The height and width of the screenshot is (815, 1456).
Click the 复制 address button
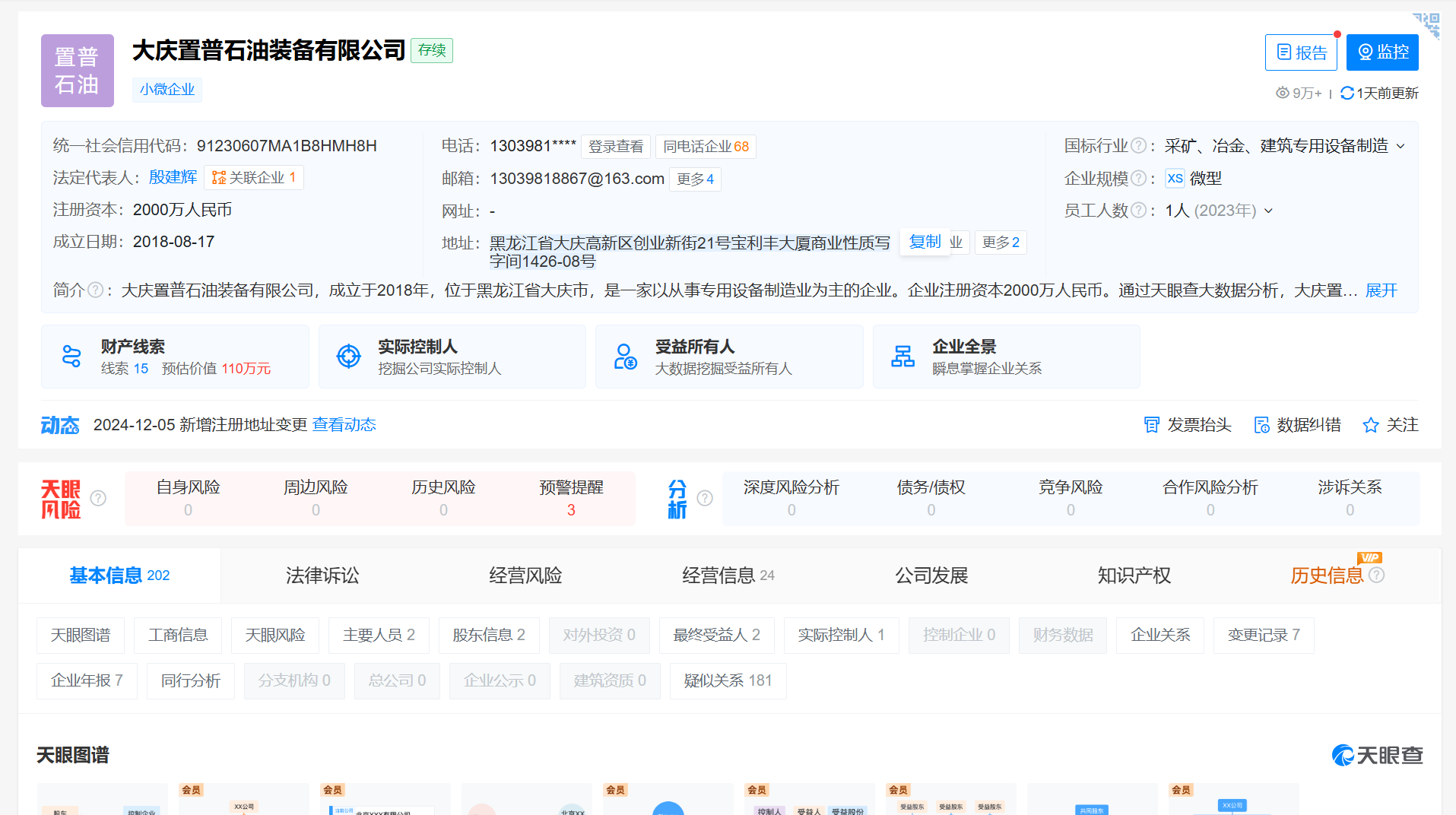coord(925,242)
